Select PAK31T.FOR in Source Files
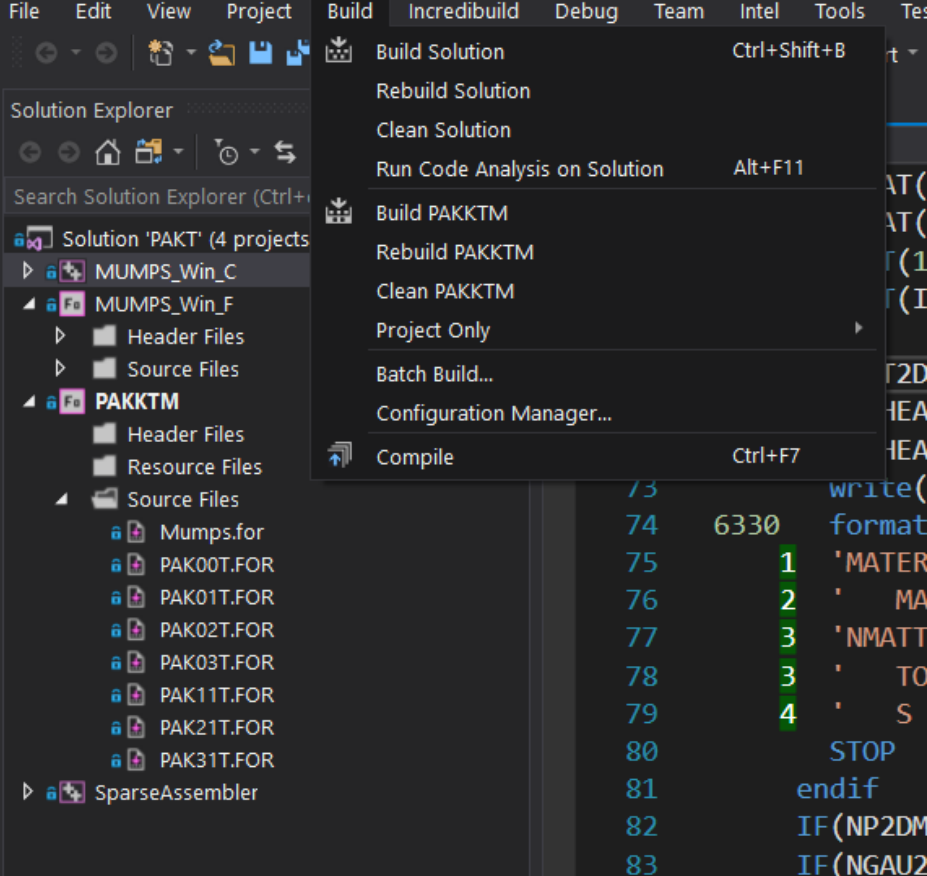 pyautogui.click(x=217, y=760)
